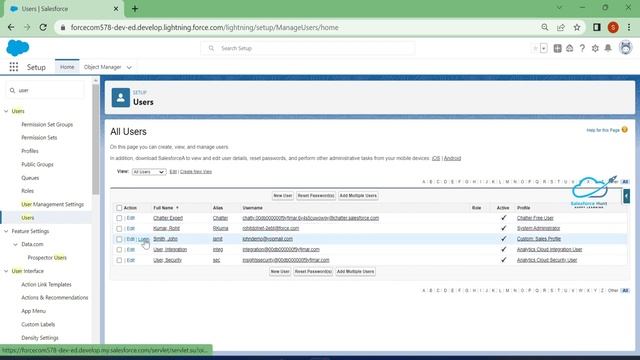Viewport: 640px width, 360px height.
Task: Click the share page icon in address bar
Action: click(x=561, y=27)
